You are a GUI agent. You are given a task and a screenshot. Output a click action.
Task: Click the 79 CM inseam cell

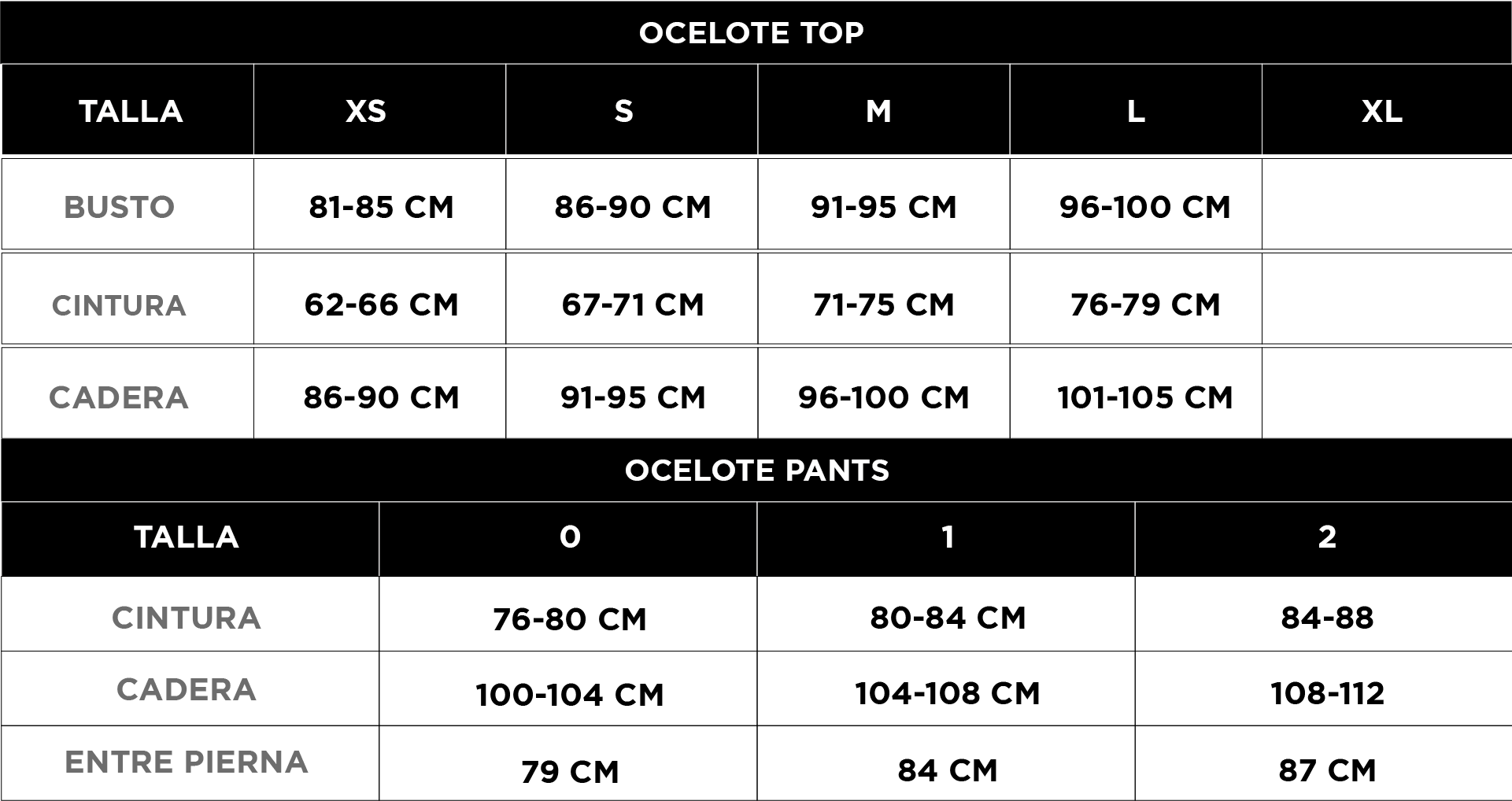coord(569,771)
